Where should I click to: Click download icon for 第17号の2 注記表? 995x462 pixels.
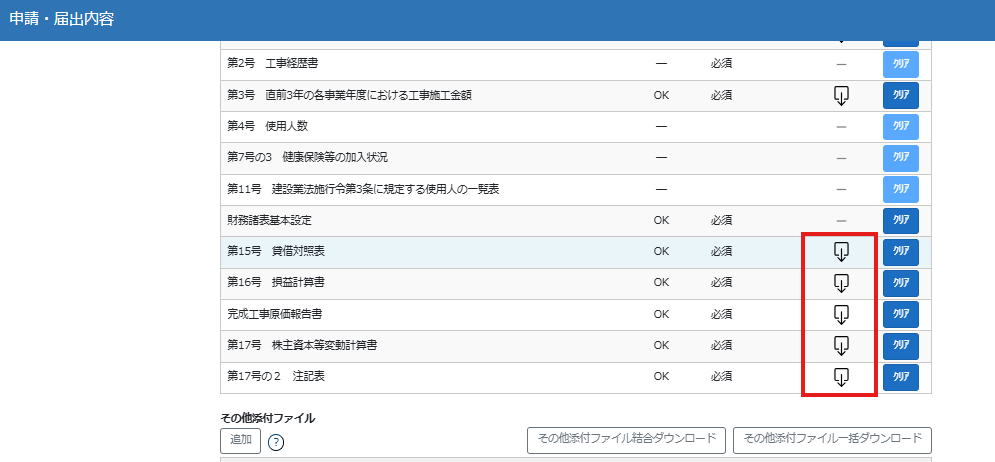point(841,377)
